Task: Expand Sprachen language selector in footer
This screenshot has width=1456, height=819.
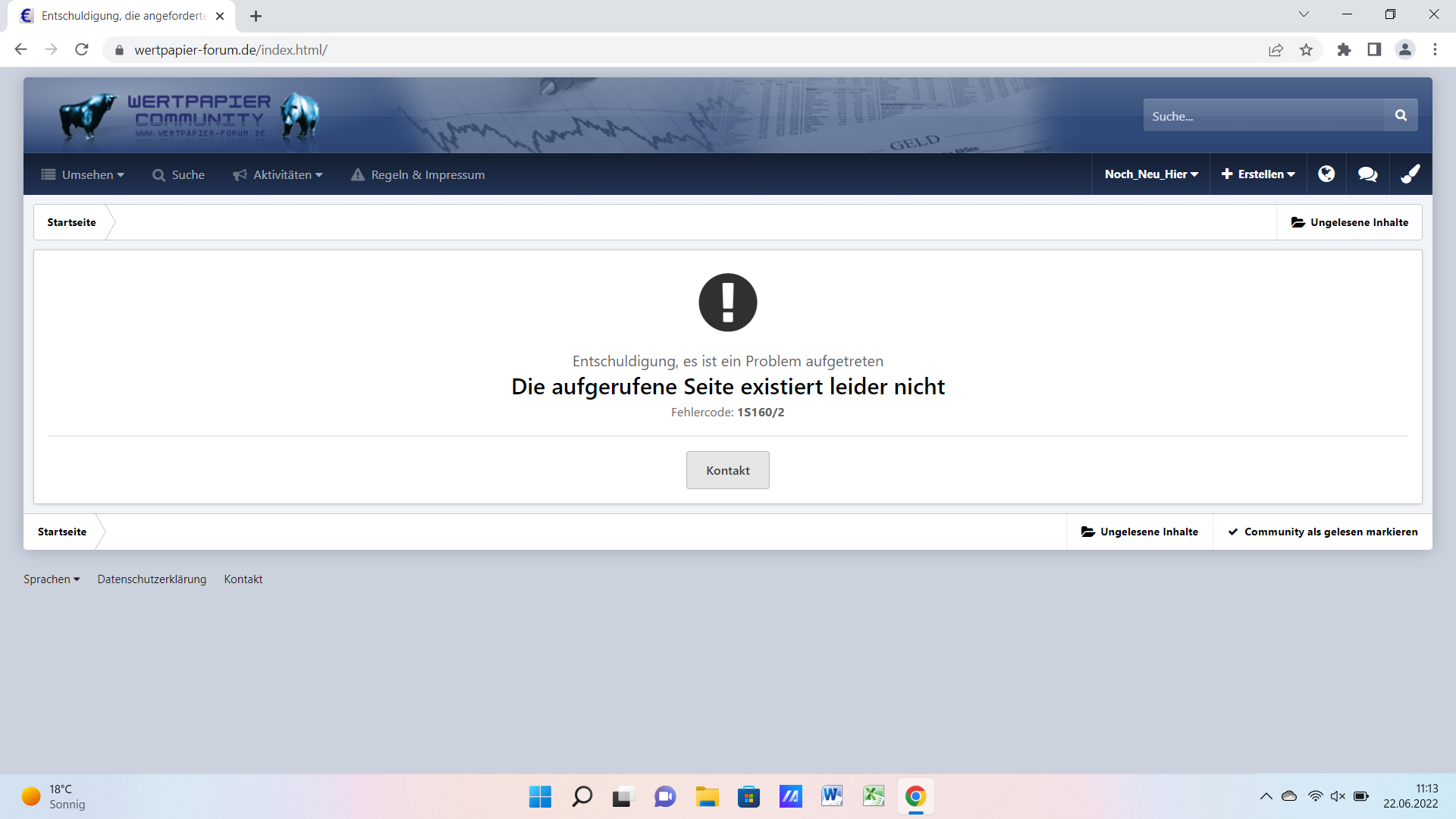Action: pos(52,579)
